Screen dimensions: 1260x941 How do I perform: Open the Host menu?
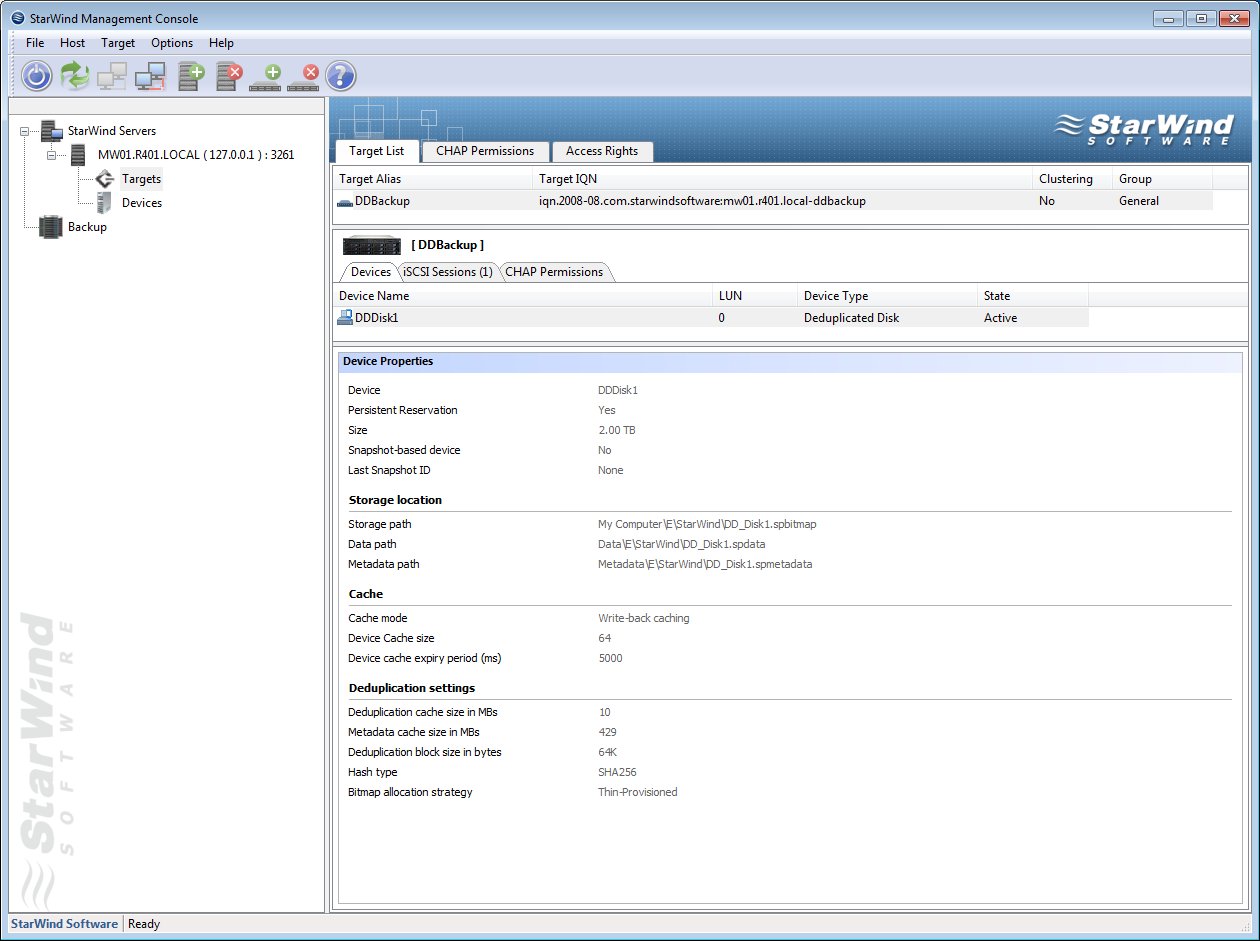(x=72, y=43)
